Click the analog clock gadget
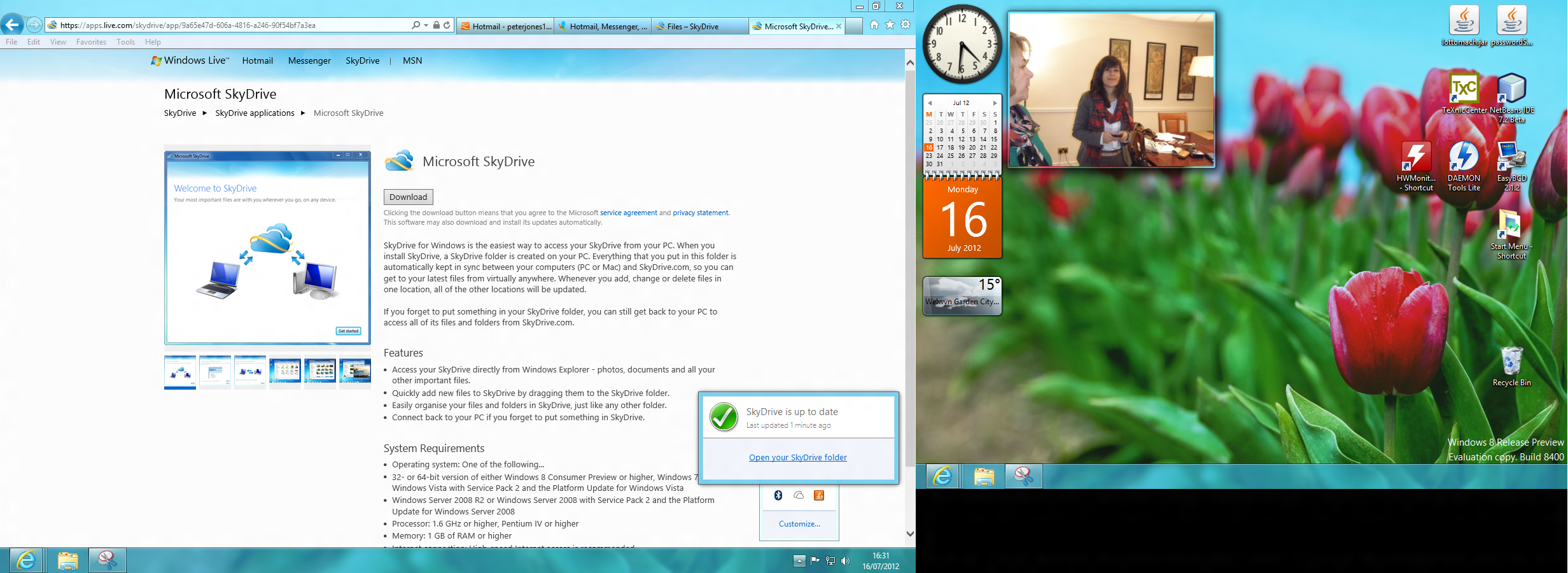This screenshot has width=1568, height=573. point(962,44)
